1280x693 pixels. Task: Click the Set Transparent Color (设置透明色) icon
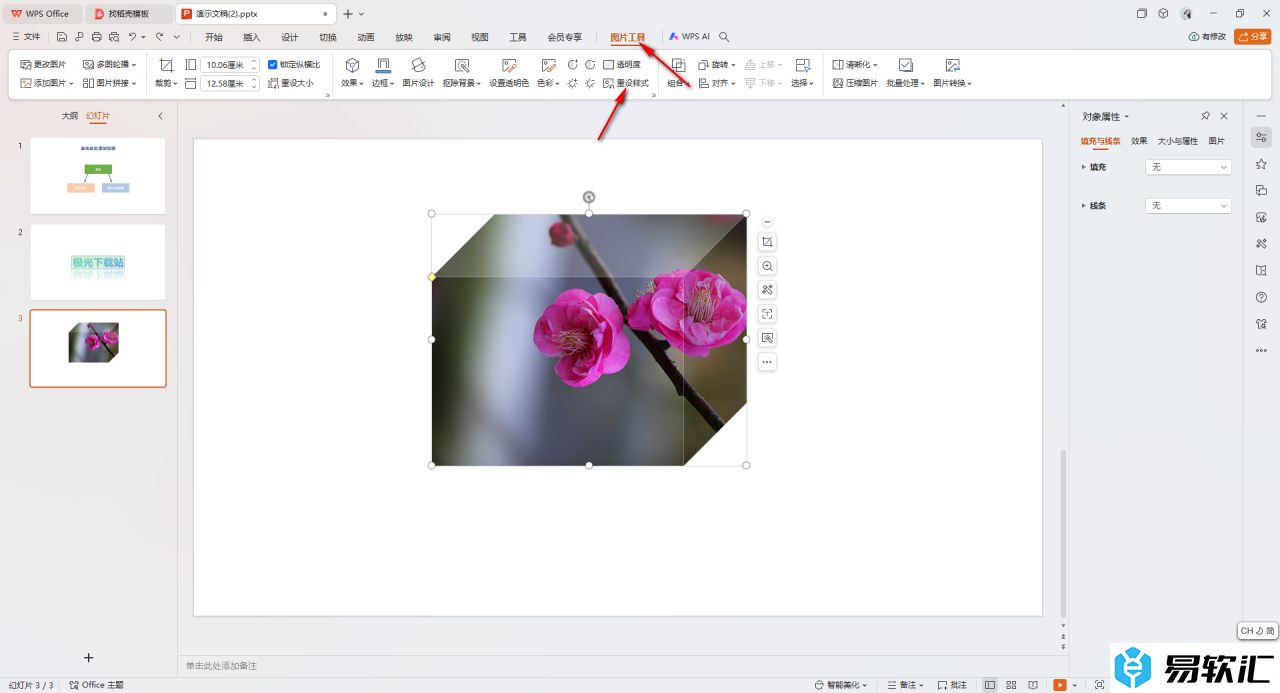(x=509, y=65)
